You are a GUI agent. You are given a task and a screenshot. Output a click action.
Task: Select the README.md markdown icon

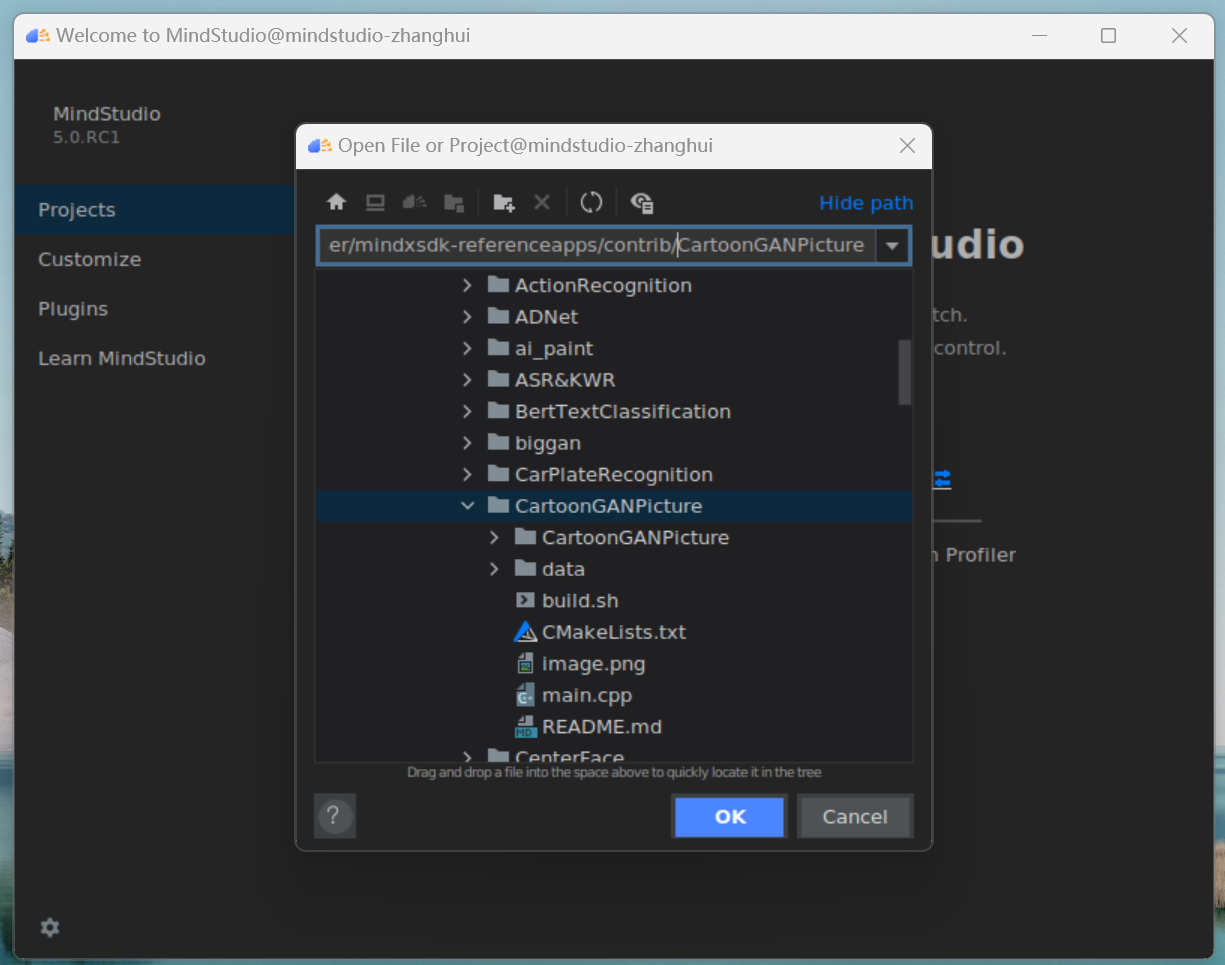526,727
